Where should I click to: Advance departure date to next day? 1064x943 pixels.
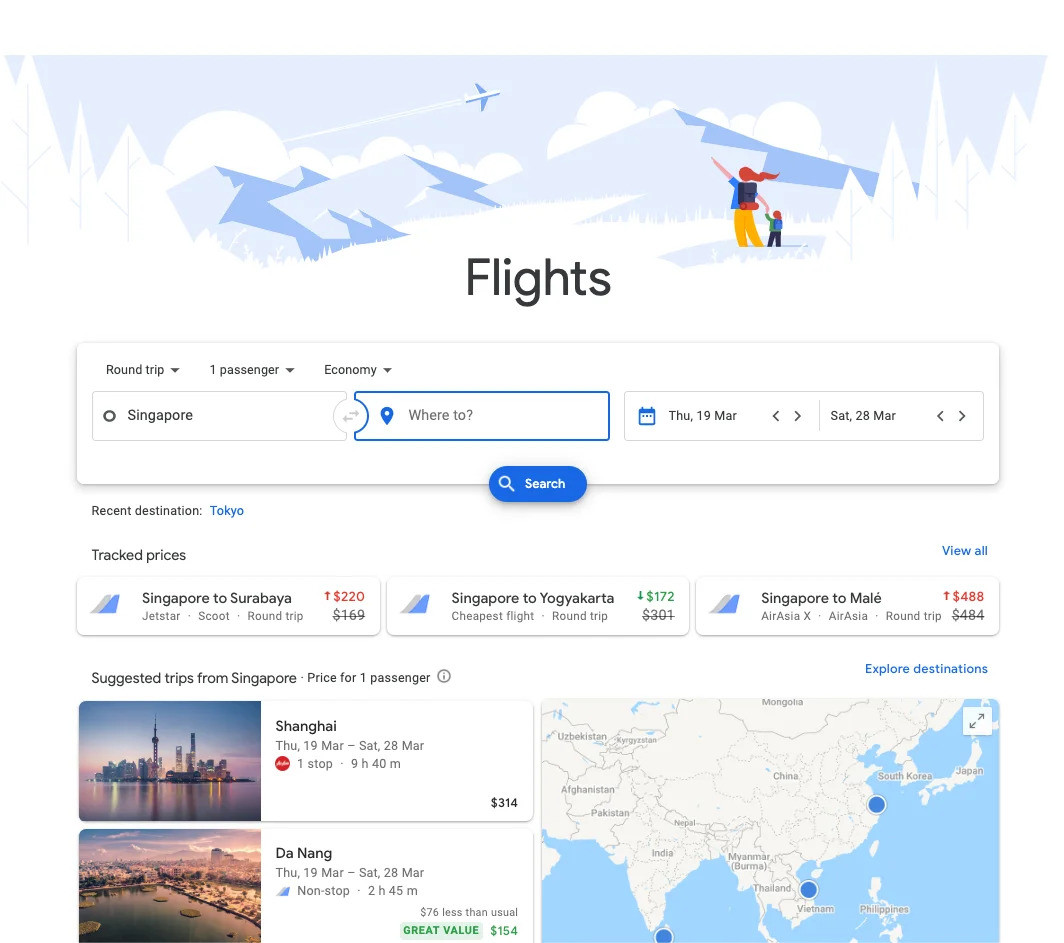tap(797, 416)
